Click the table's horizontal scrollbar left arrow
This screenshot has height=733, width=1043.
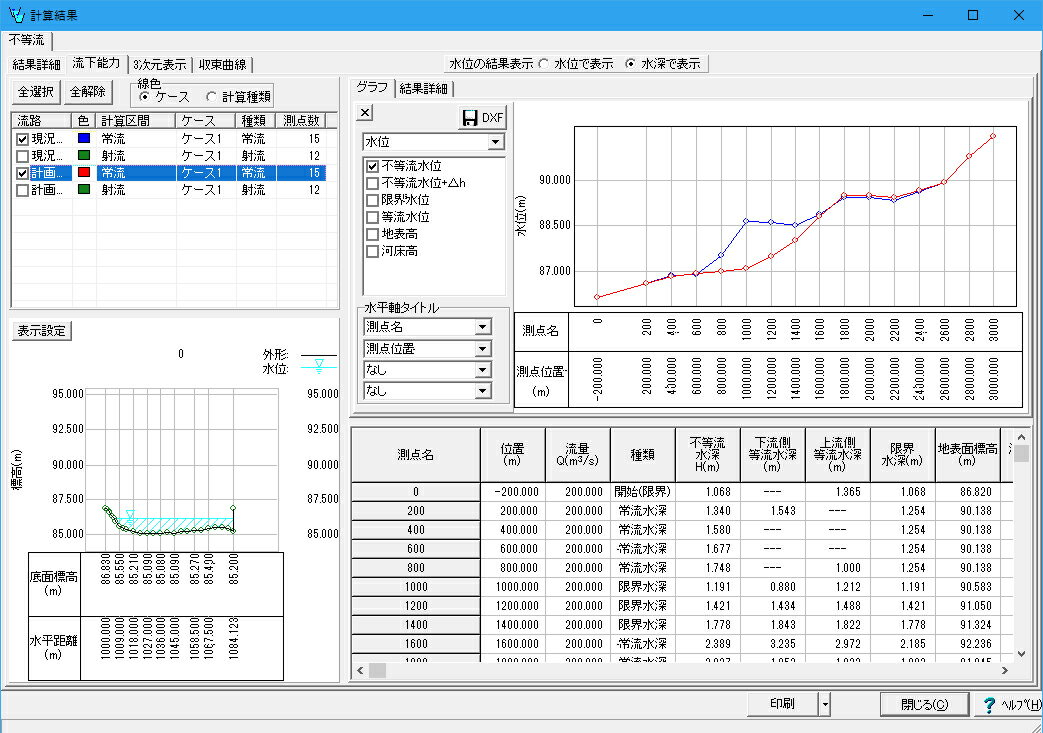tap(359, 670)
